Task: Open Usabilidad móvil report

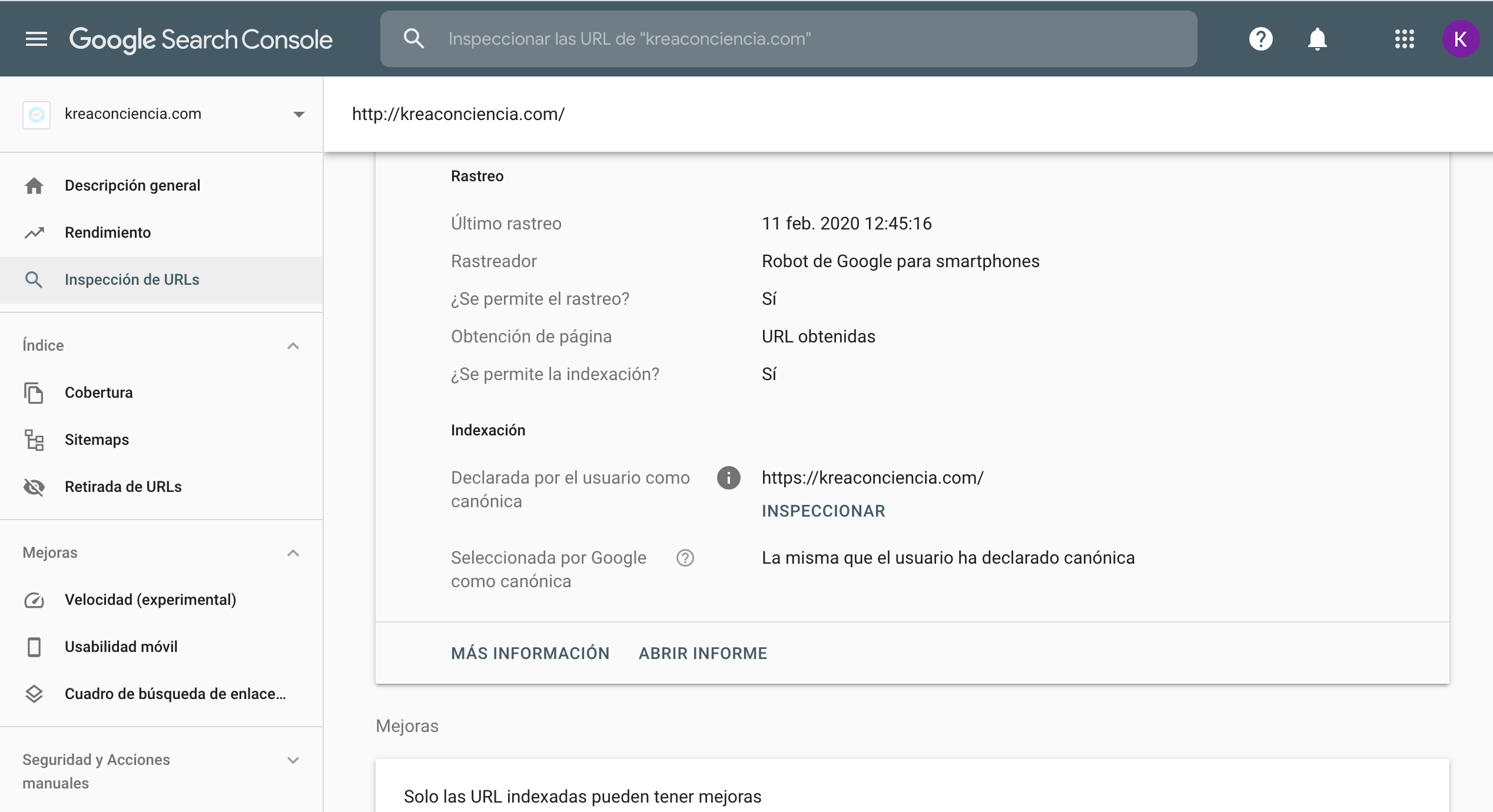Action: click(x=161, y=647)
